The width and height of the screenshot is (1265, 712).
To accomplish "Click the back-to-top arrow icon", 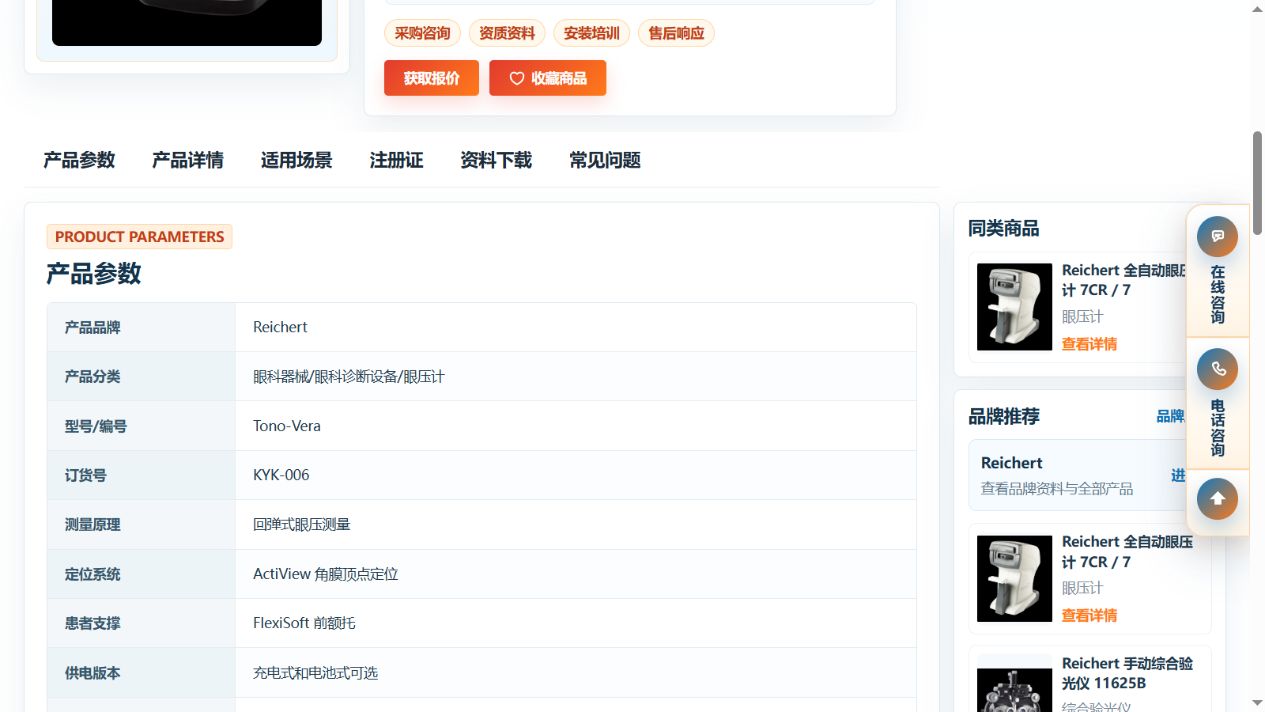I will pyautogui.click(x=1217, y=499).
